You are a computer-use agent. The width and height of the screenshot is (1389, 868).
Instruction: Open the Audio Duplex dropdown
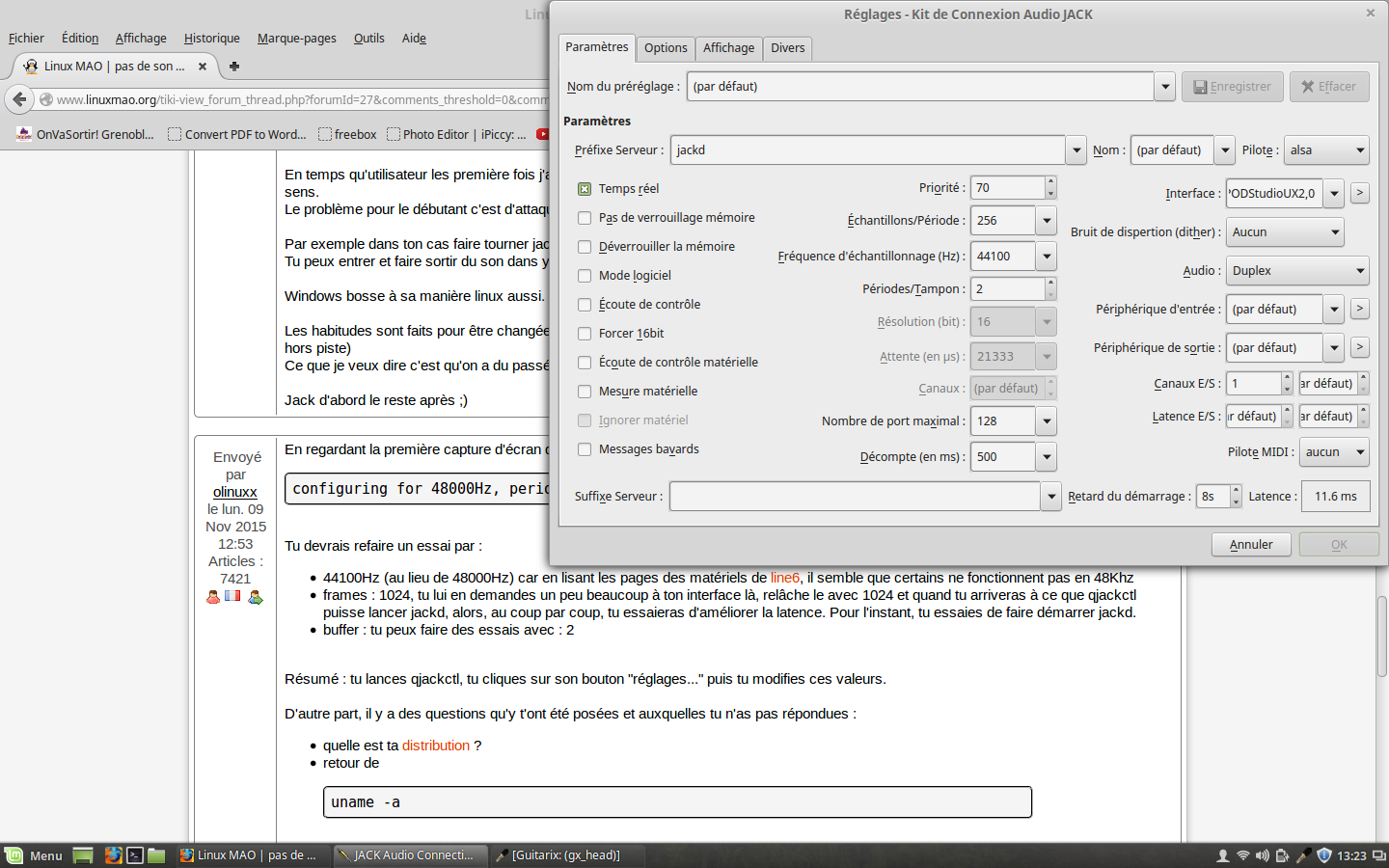pos(1298,271)
